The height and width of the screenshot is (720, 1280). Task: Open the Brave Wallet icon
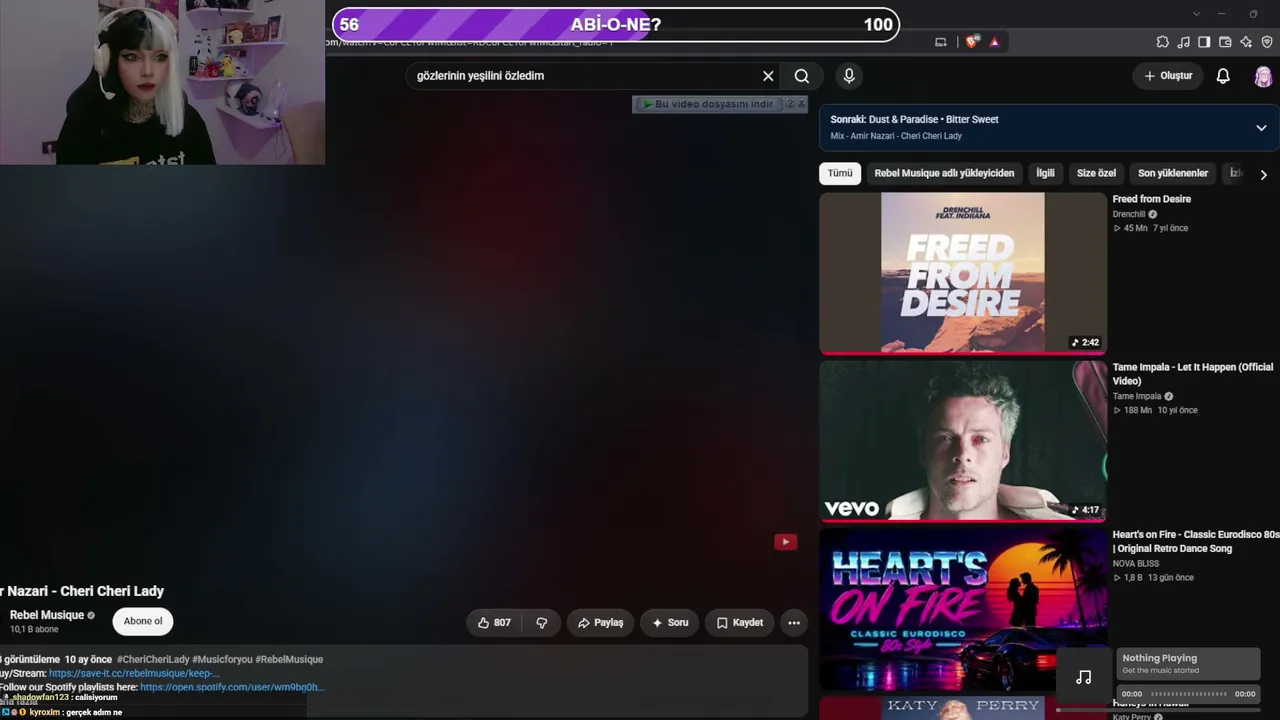pyautogui.click(x=1225, y=42)
